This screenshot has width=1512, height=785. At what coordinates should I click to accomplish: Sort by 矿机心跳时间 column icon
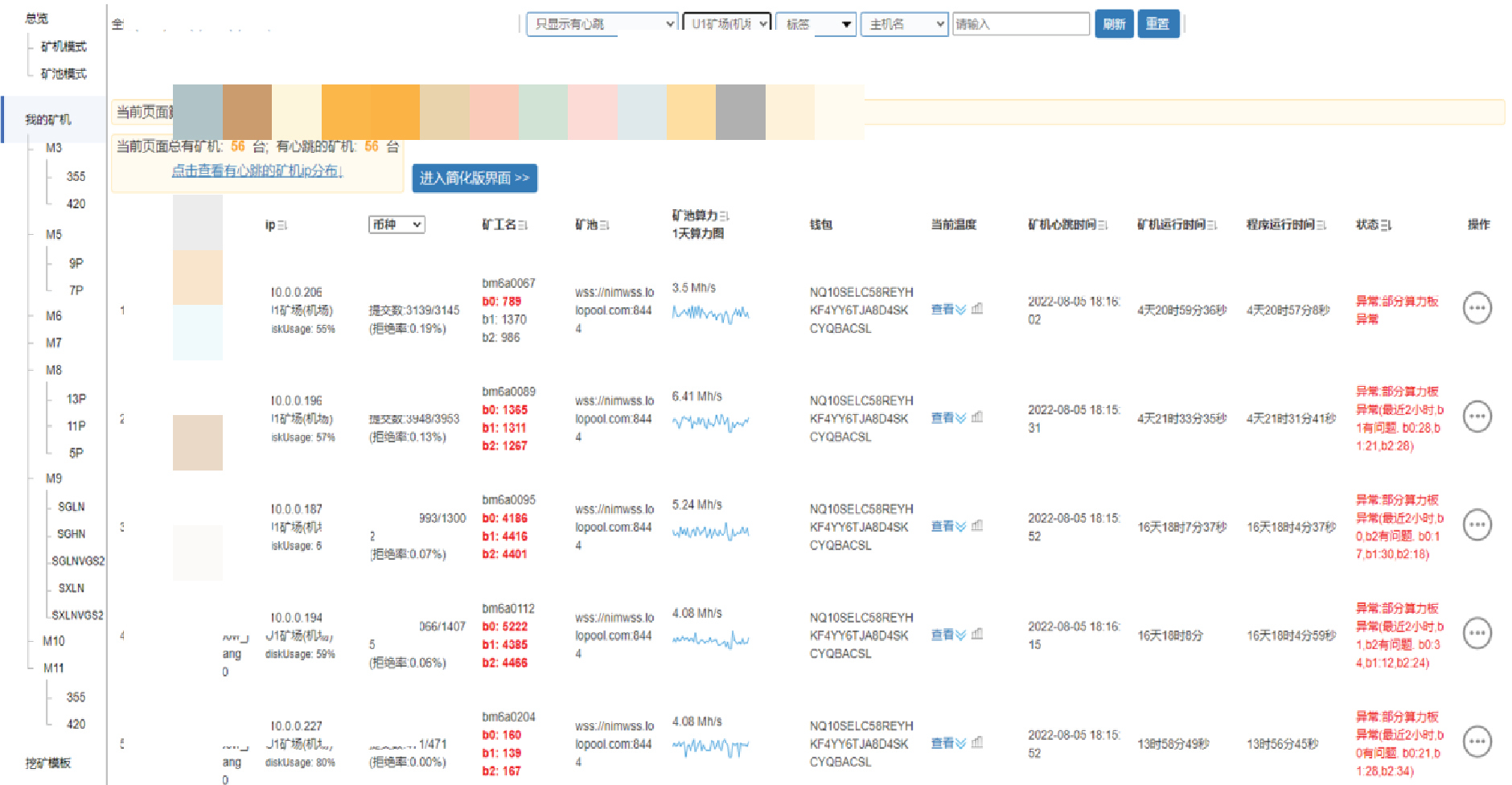[x=1103, y=225]
